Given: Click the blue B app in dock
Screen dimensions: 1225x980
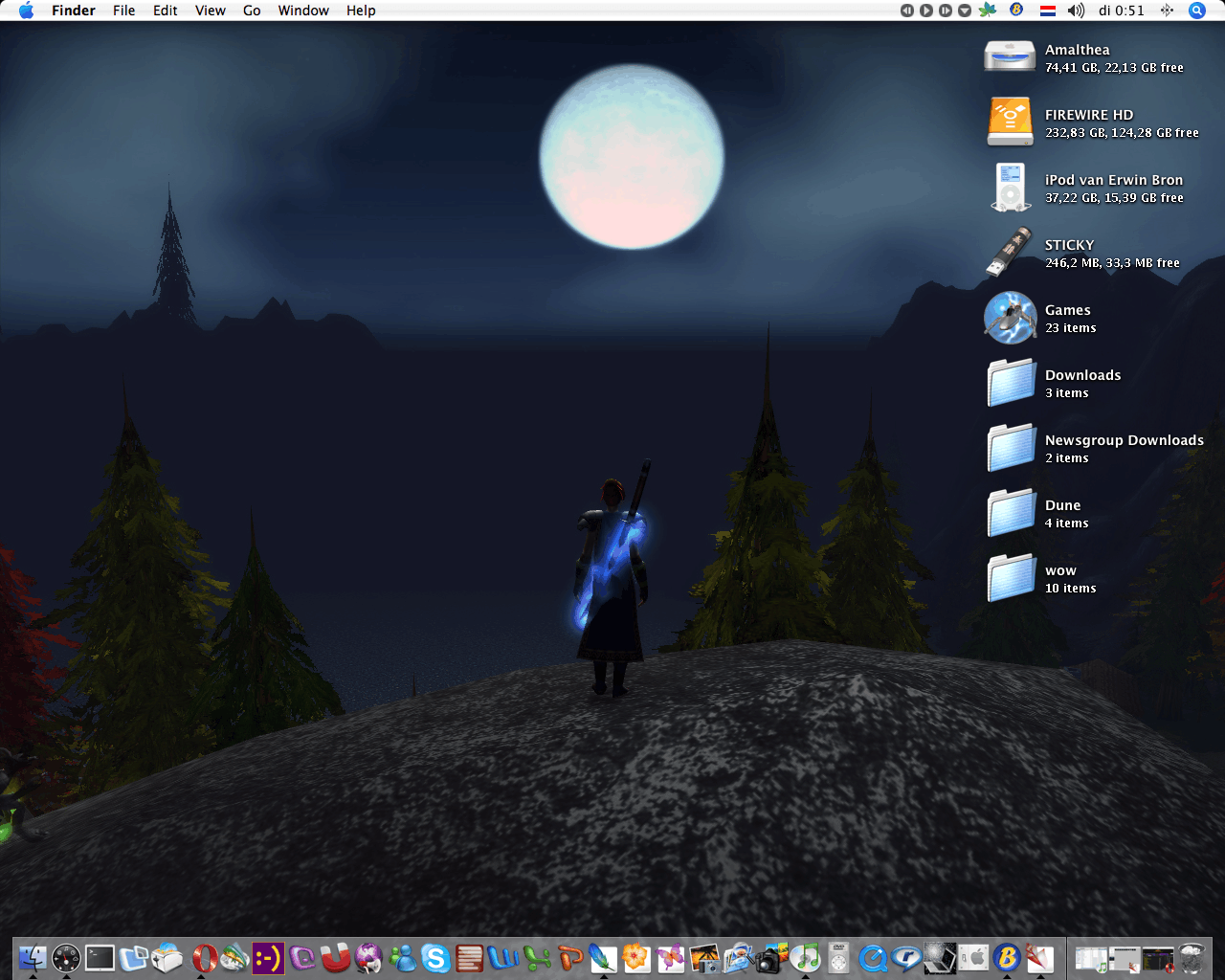Looking at the screenshot, I should [1006, 957].
